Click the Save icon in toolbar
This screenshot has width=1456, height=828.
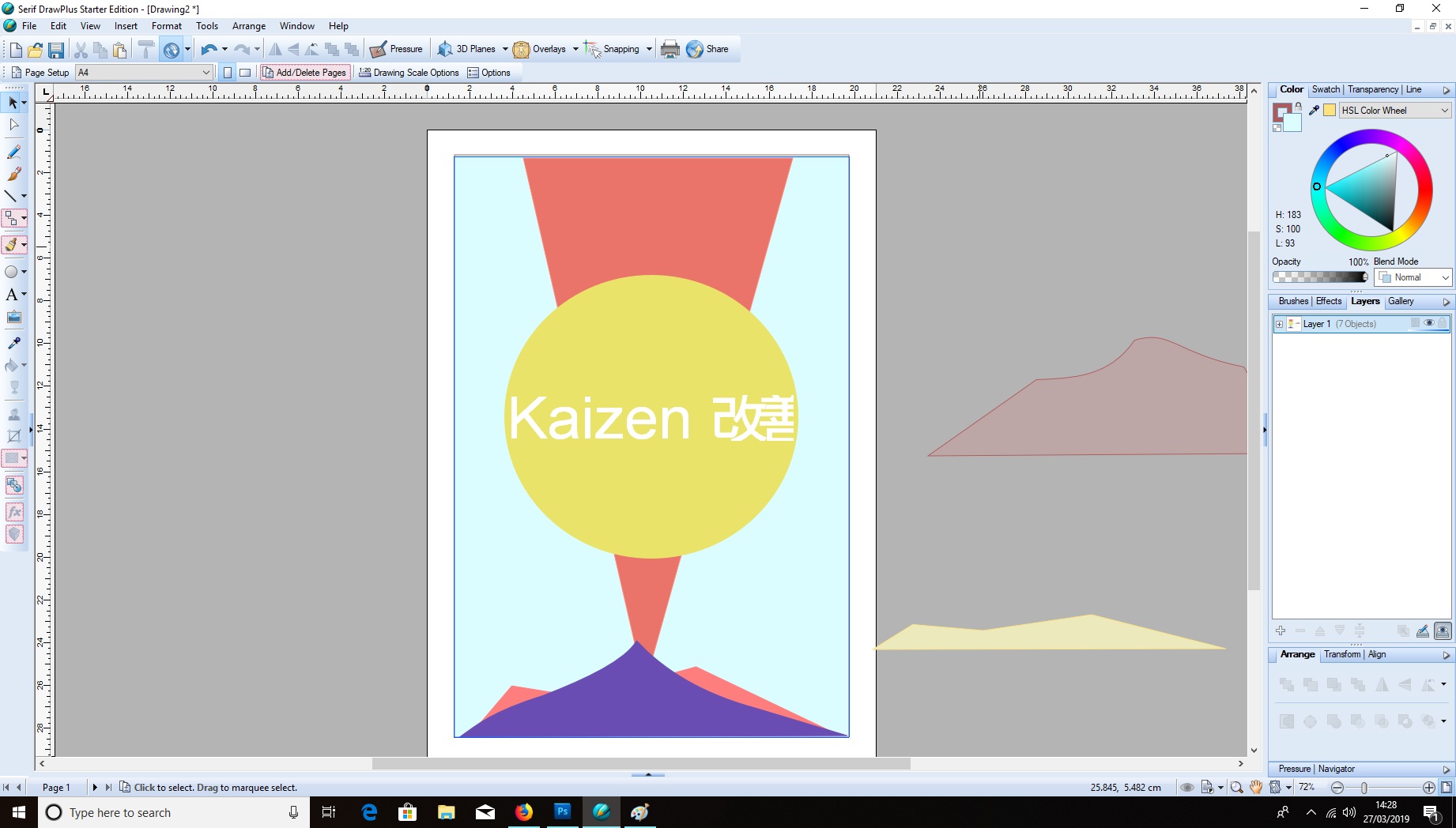click(56, 50)
